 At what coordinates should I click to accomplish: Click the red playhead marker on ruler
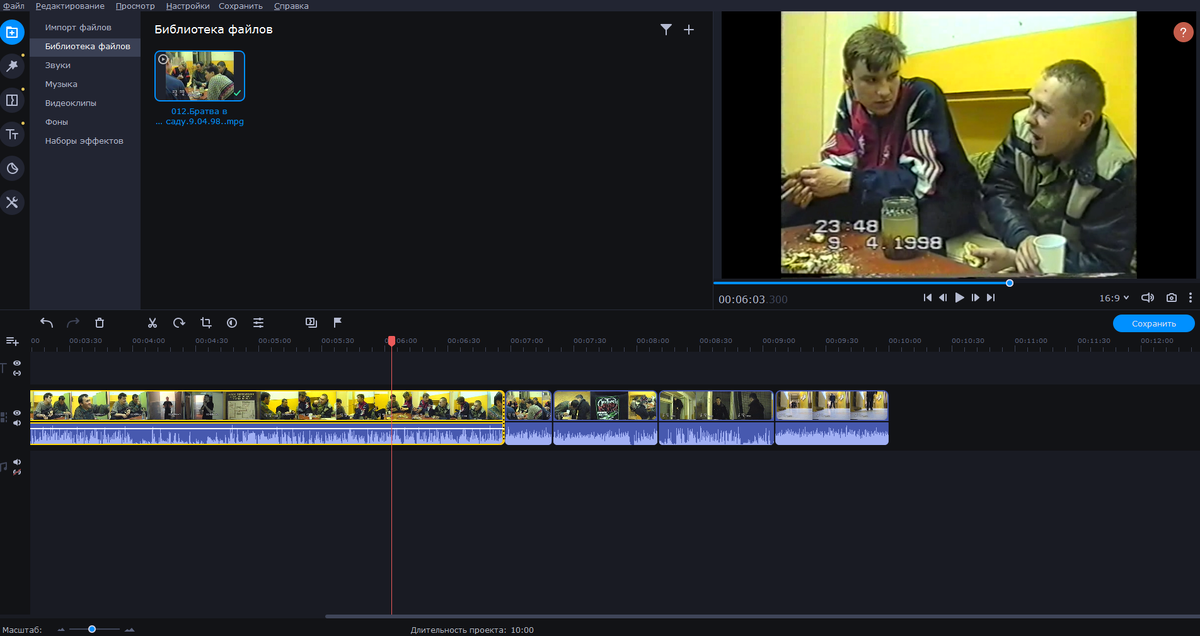391,341
